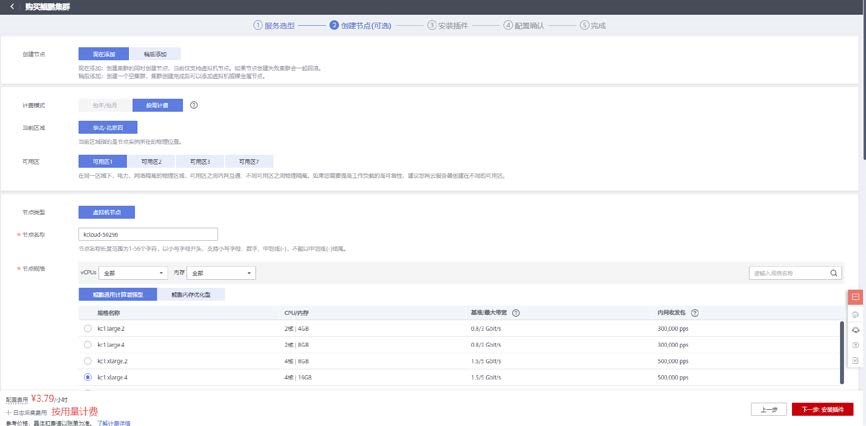Select the kc1.large.4 radio button
The image size is (866, 426).
87,345
